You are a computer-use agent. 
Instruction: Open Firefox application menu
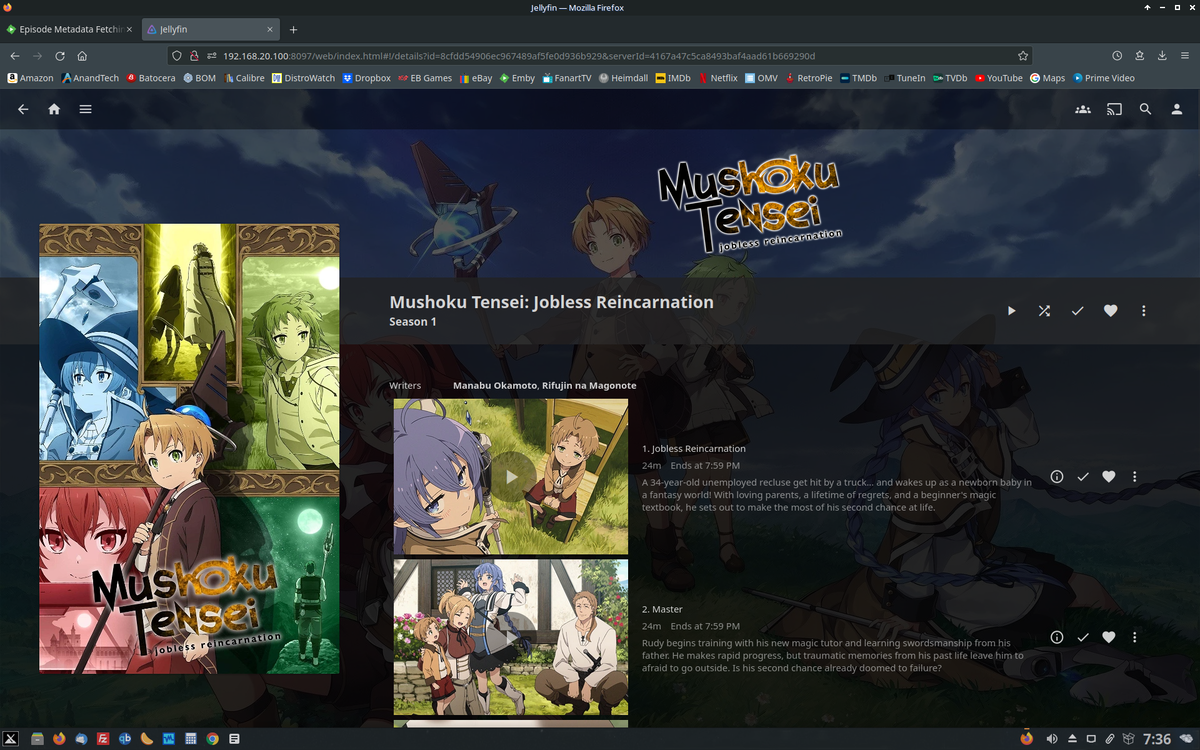click(x=1186, y=56)
